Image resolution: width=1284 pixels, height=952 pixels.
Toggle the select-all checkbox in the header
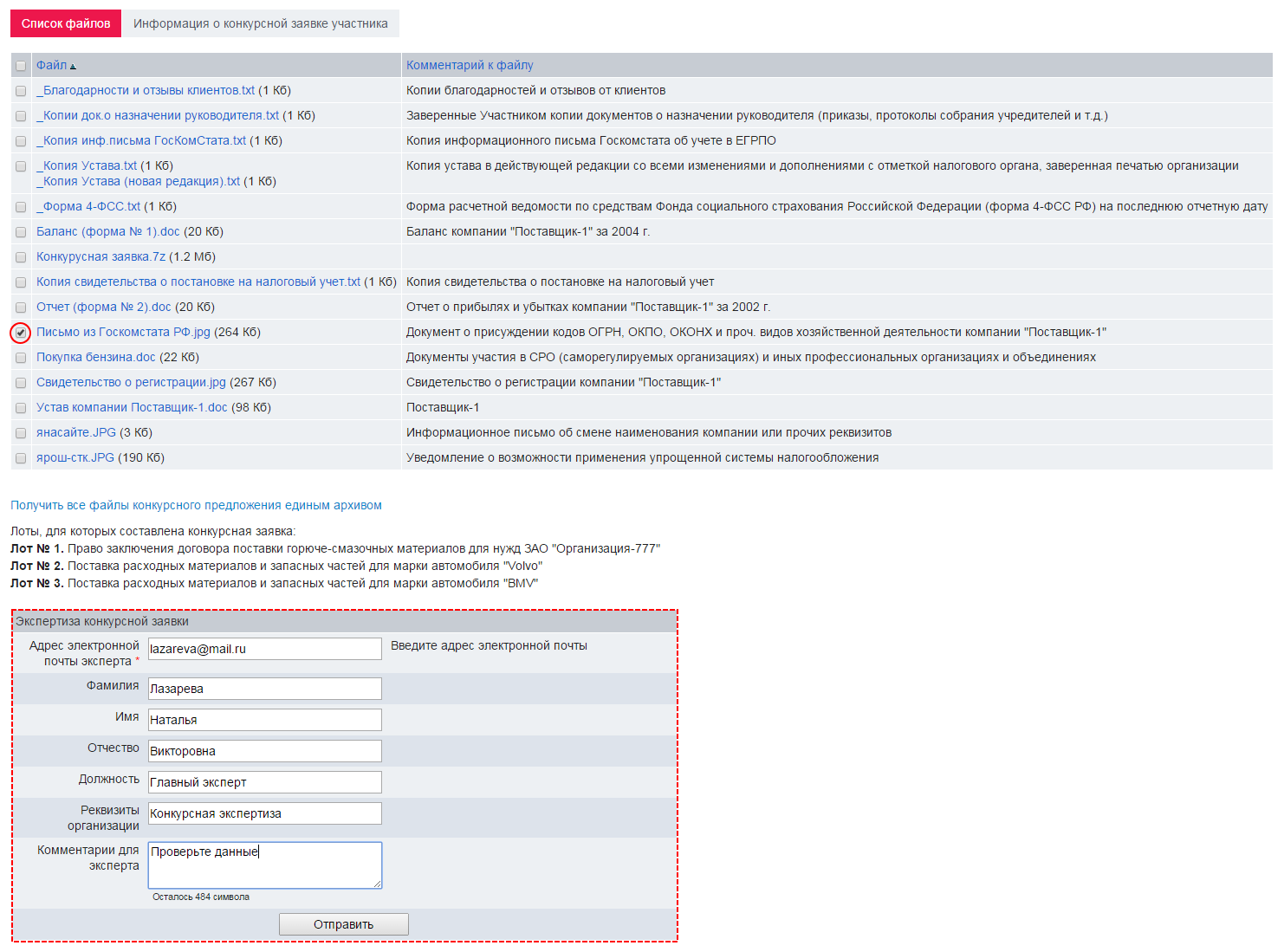coord(21,66)
